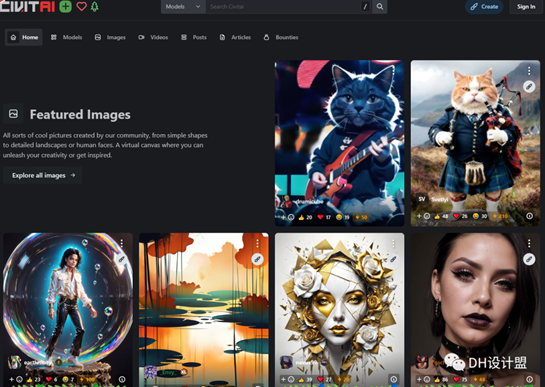
Task: Select the Home tab
Action: pos(24,37)
